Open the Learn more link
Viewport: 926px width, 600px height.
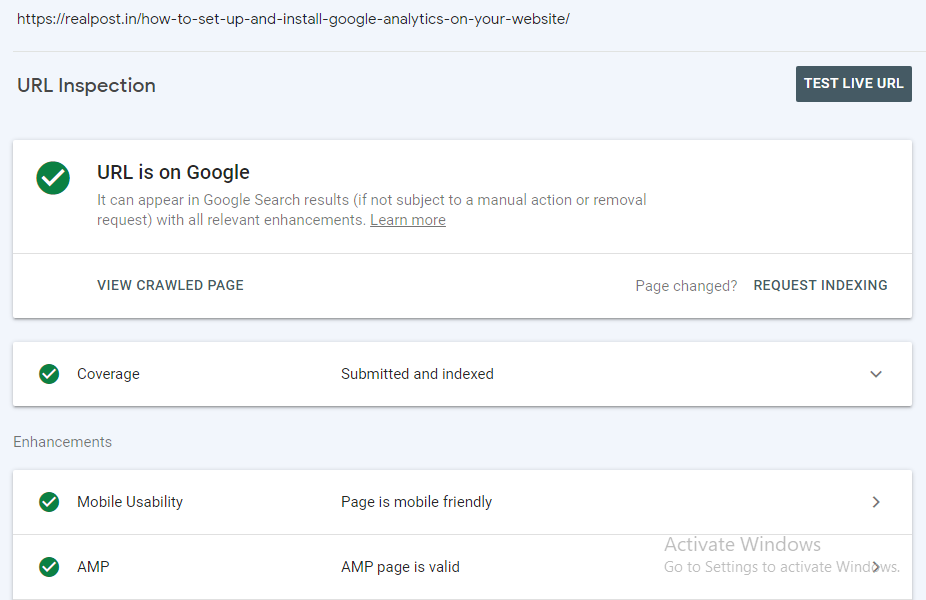(408, 220)
